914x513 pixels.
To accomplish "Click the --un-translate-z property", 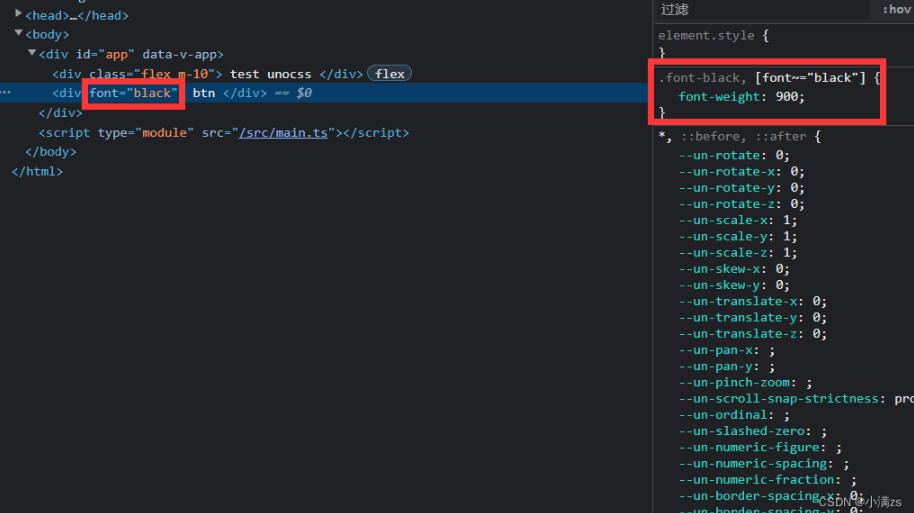I will [737, 334].
